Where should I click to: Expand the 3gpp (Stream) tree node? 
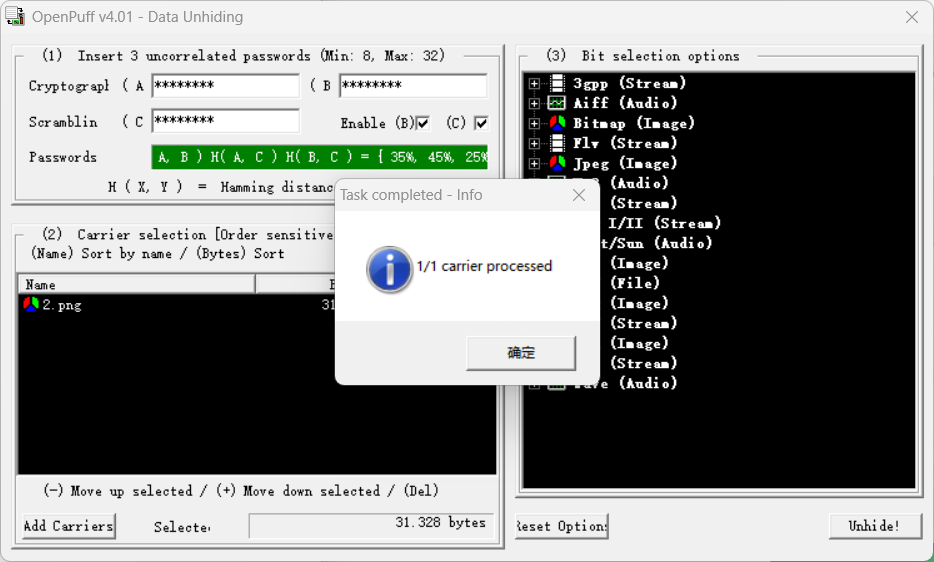(535, 83)
